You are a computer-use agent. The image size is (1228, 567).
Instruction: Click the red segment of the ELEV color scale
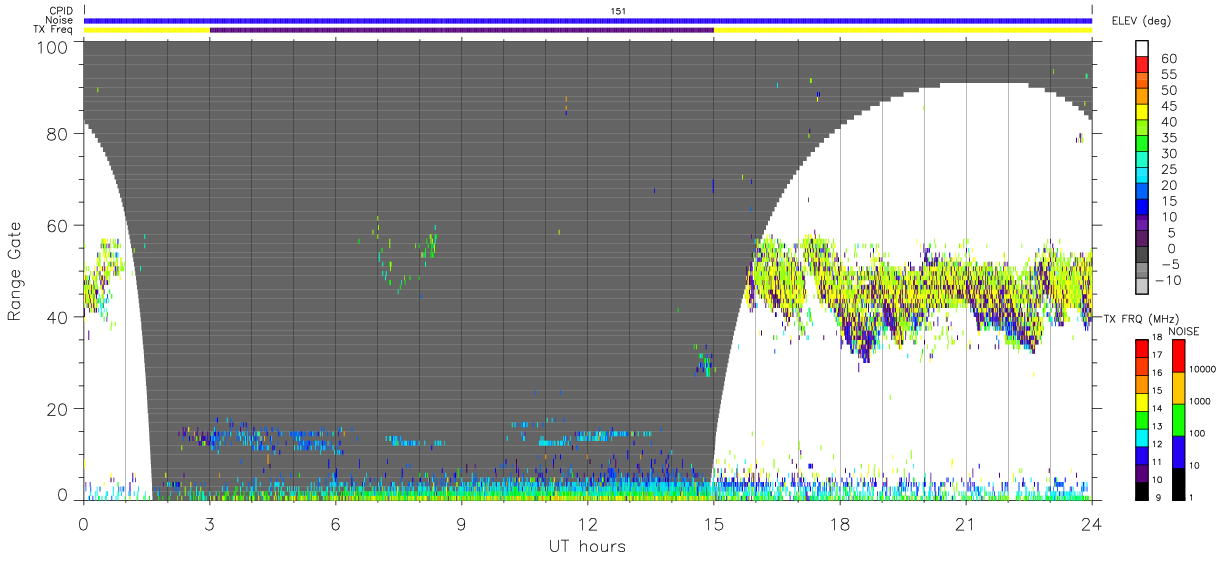(x=1143, y=65)
